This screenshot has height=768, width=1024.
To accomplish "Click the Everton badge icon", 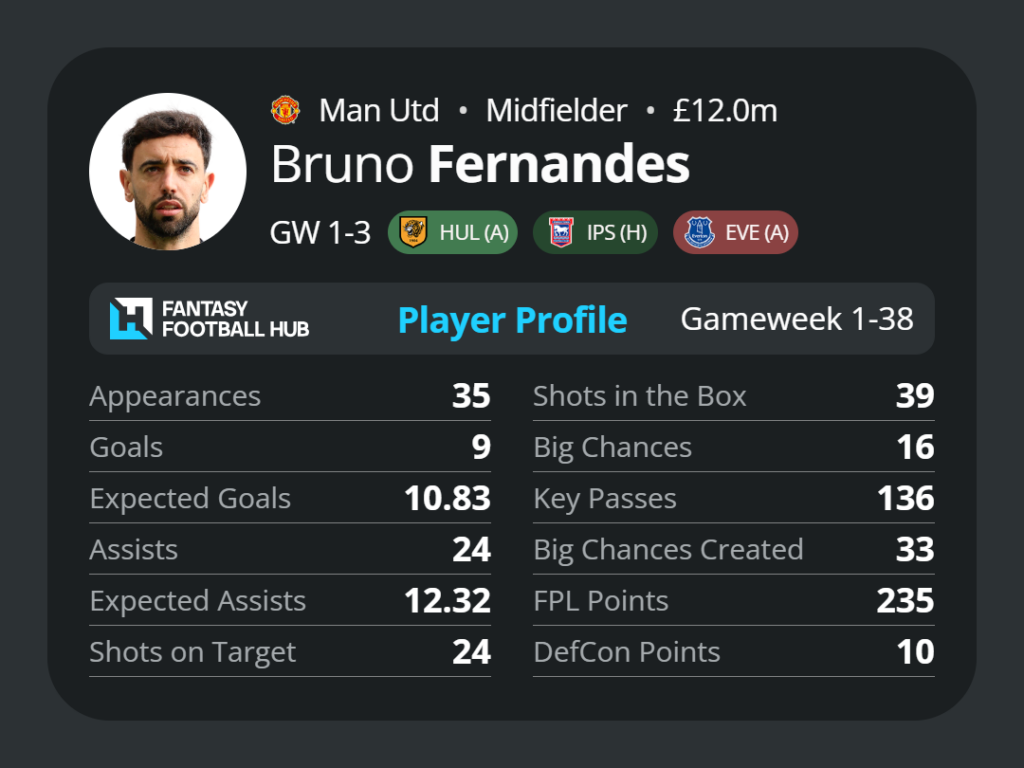I will pyautogui.click(x=699, y=232).
